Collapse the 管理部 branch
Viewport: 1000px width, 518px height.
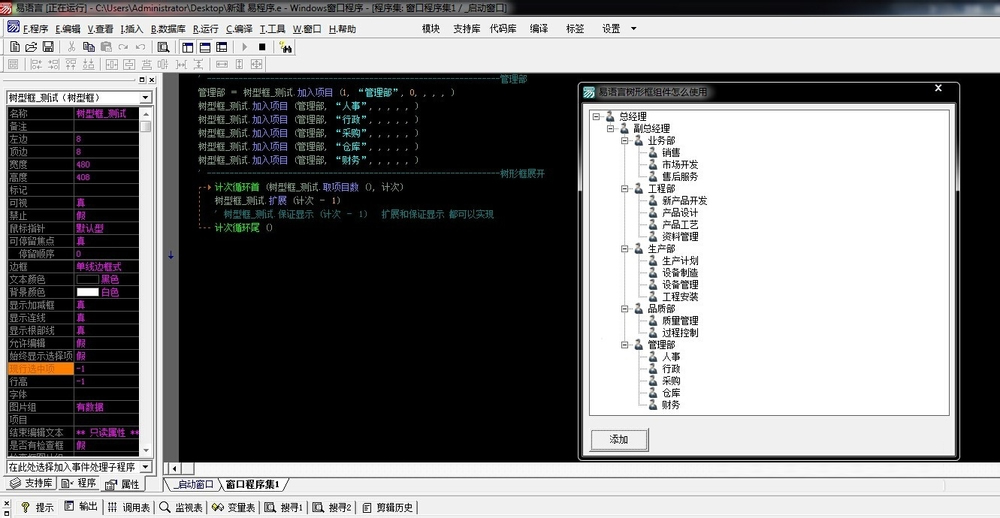[x=624, y=344]
